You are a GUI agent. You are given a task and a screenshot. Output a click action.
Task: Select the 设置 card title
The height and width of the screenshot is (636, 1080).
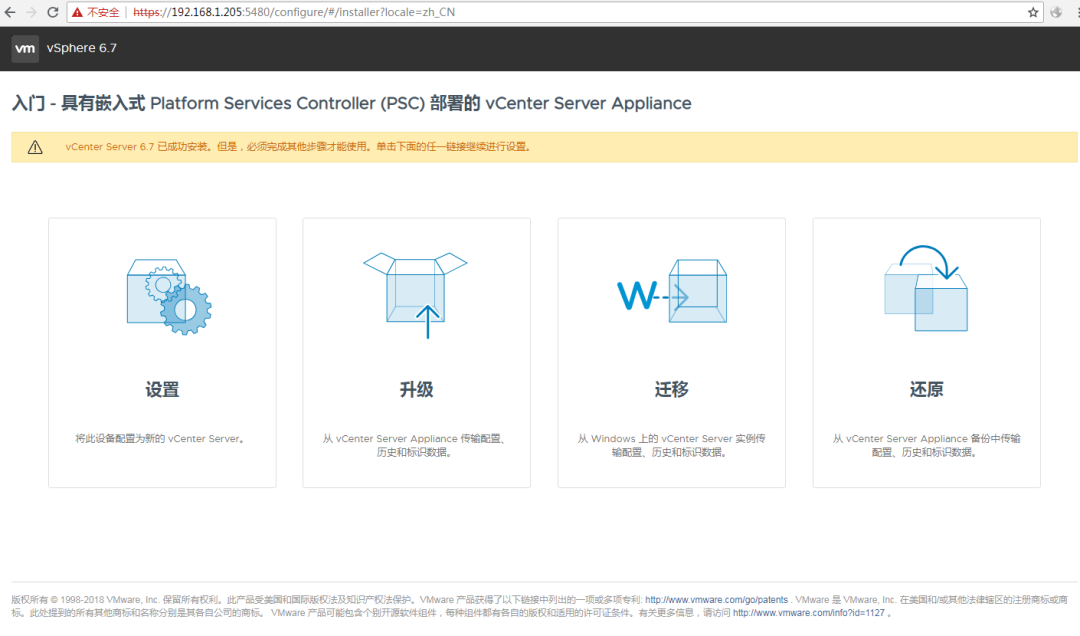click(163, 389)
